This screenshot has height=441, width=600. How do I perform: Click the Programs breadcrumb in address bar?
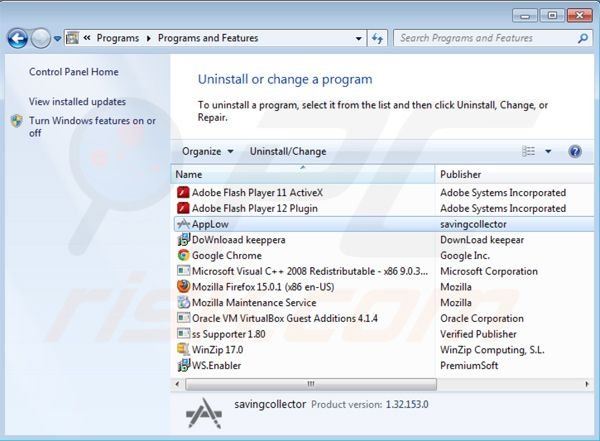pyautogui.click(x=117, y=38)
